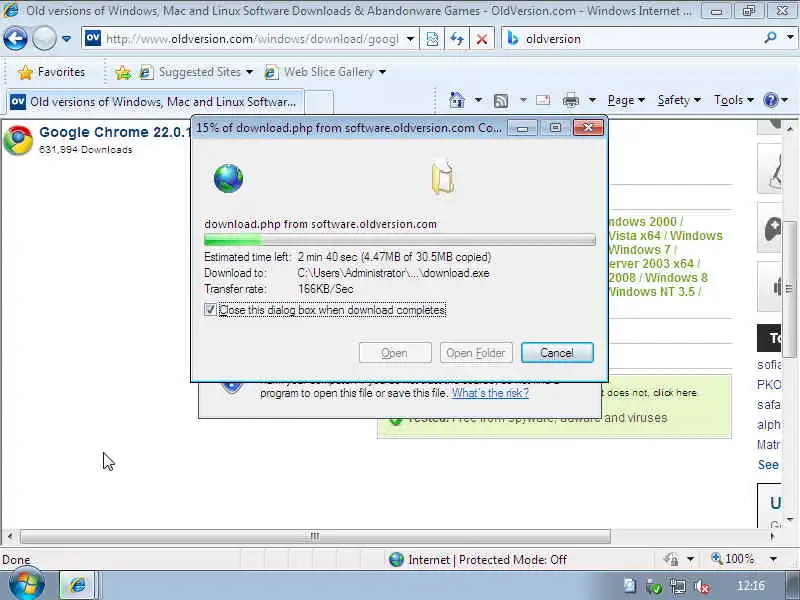Minimize the download dialog window
This screenshot has width=800, height=600.
[x=522, y=128]
